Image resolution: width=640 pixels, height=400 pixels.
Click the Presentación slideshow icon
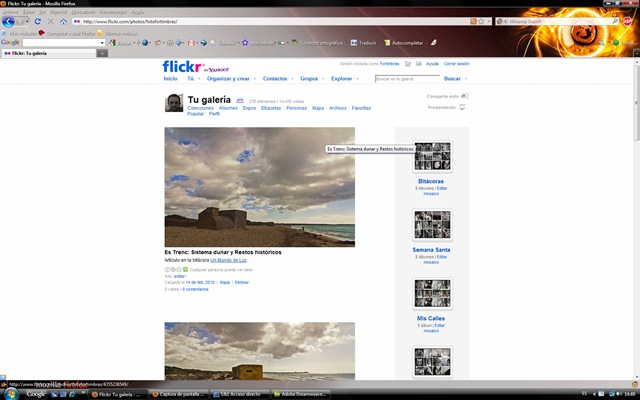pos(462,107)
